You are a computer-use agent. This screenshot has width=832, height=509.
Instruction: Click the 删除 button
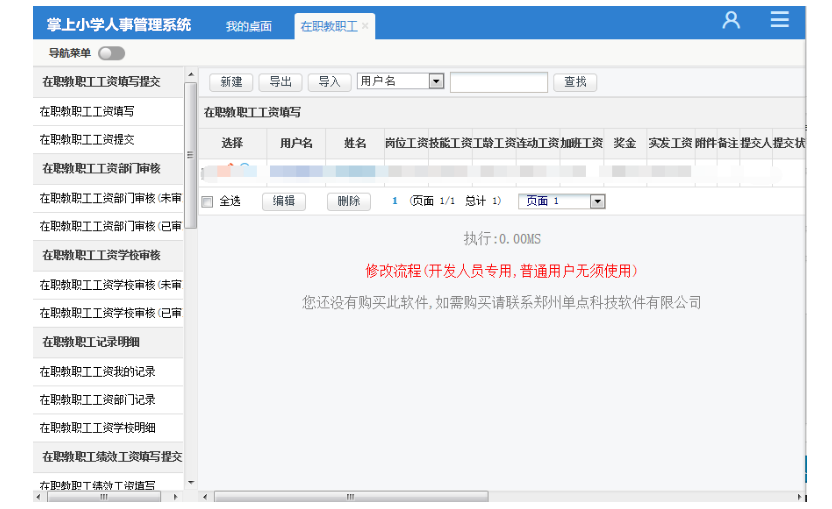(x=349, y=201)
